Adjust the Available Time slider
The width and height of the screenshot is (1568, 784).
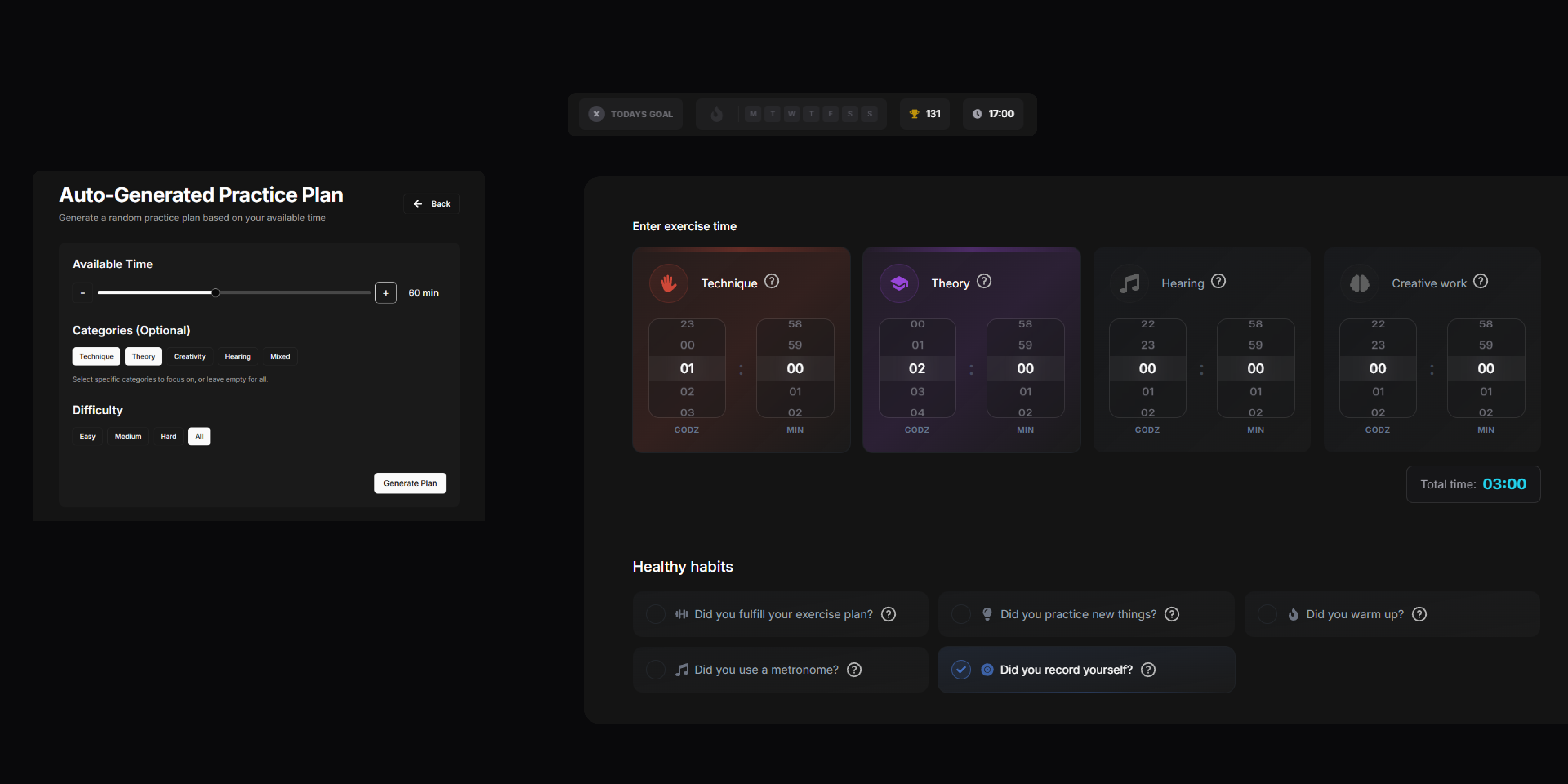tap(216, 292)
